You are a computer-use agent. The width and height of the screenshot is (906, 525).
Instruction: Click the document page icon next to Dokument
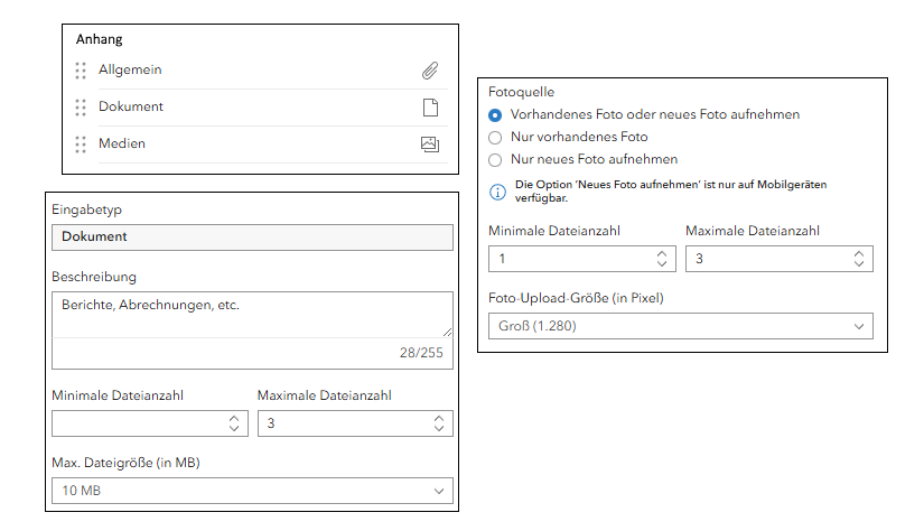point(430,107)
